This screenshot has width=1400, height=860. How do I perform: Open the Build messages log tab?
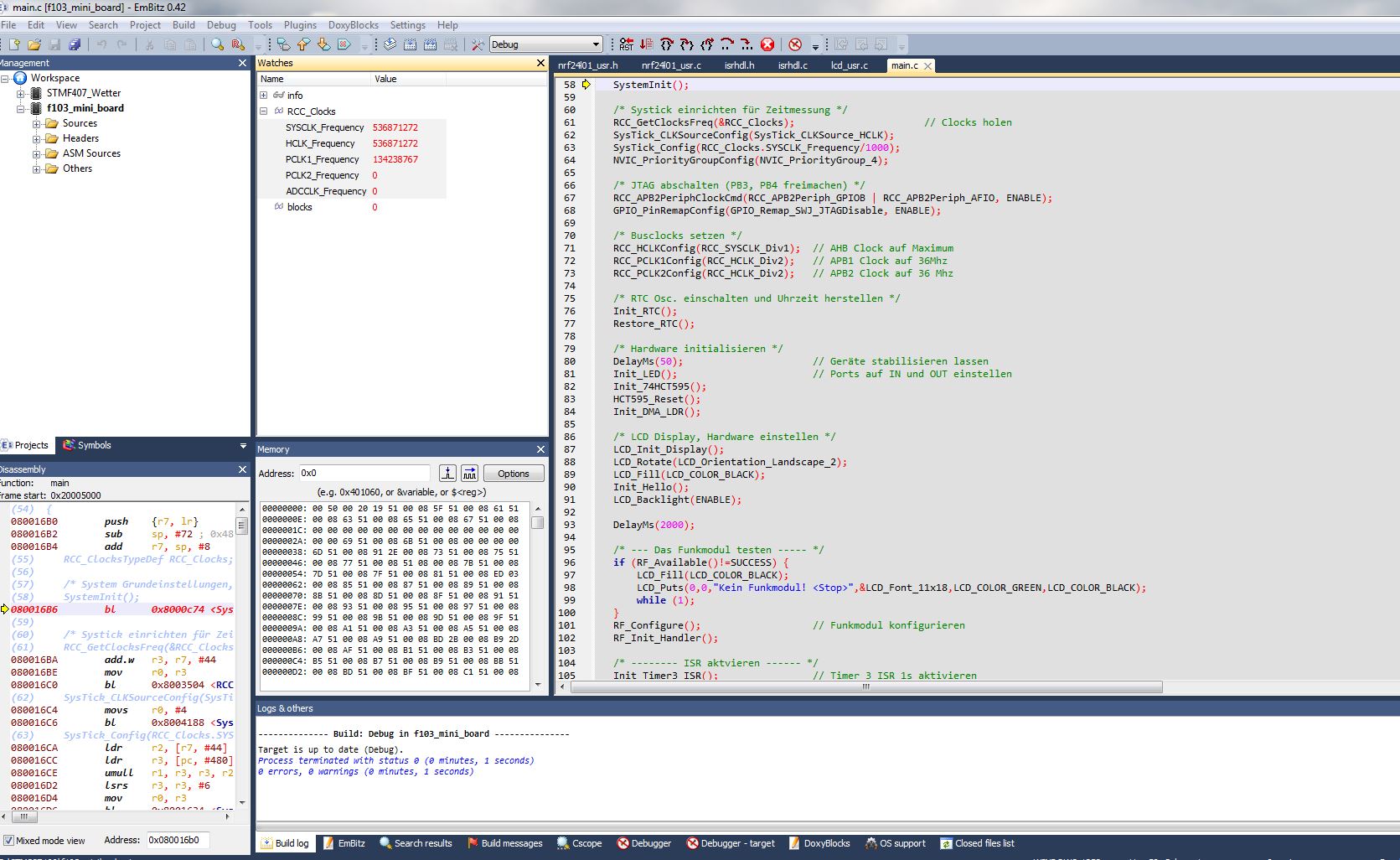(x=504, y=843)
